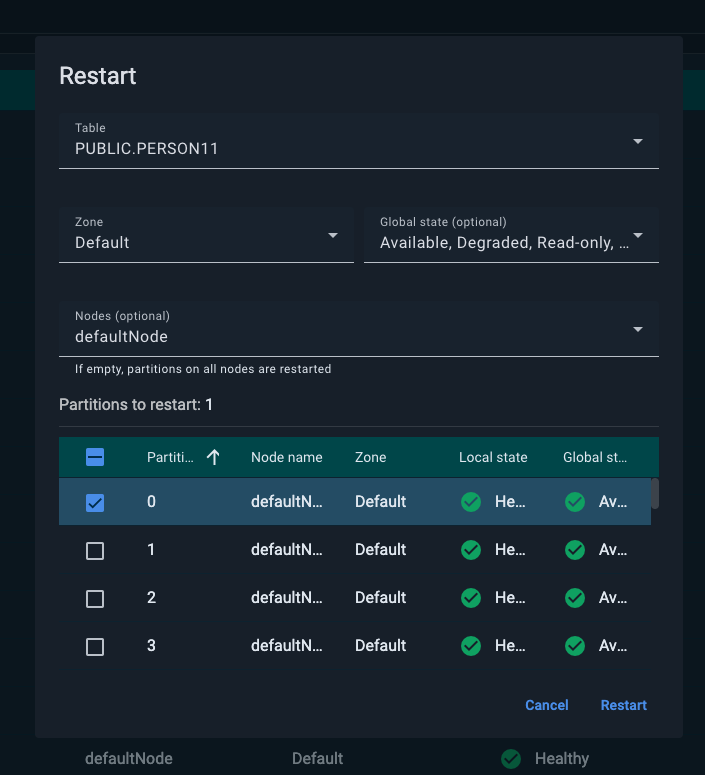
Task: Click partition number 2 cell
Action: tap(151, 598)
